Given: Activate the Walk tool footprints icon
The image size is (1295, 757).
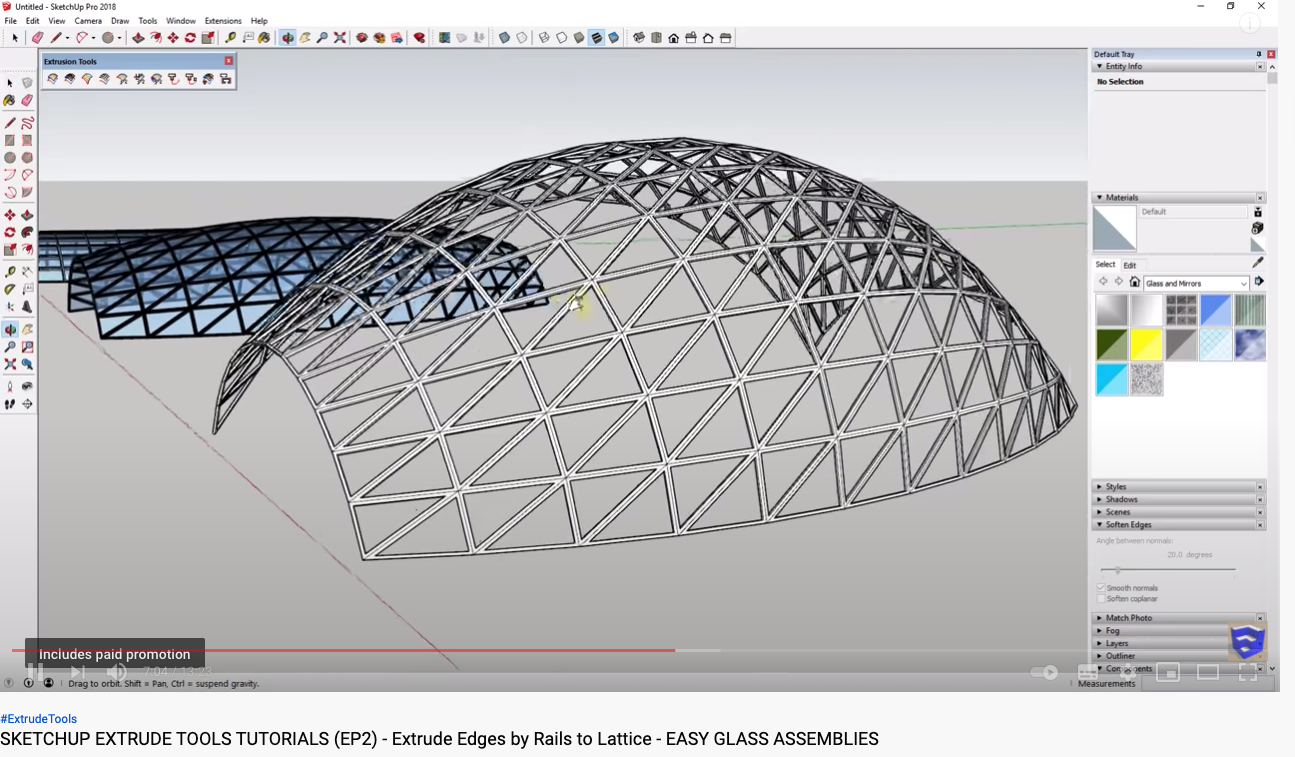Looking at the screenshot, I should pyautogui.click(x=10, y=404).
